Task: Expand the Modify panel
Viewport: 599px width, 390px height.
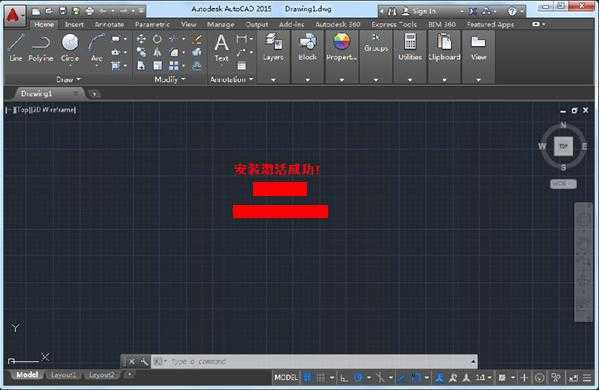Action: [x=170, y=79]
